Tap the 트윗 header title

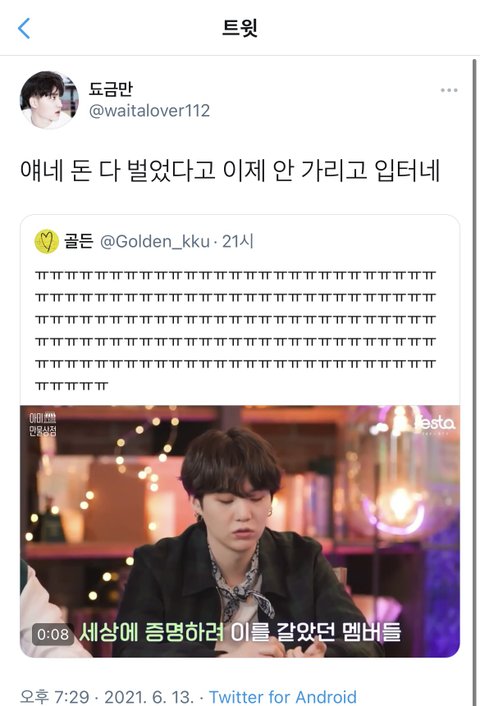tap(240, 27)
